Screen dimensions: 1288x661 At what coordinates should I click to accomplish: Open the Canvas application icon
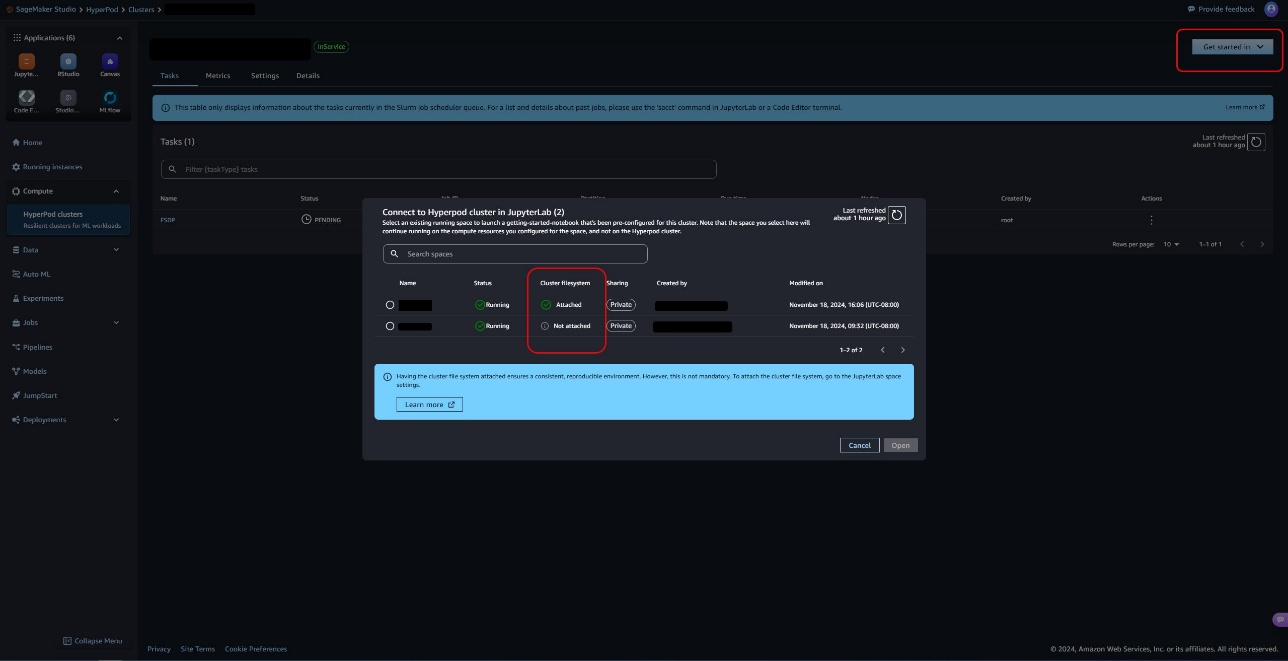coord(110,62)
